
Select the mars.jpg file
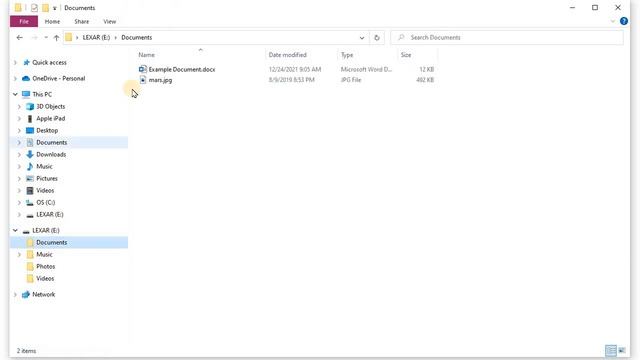click(160, 80)
